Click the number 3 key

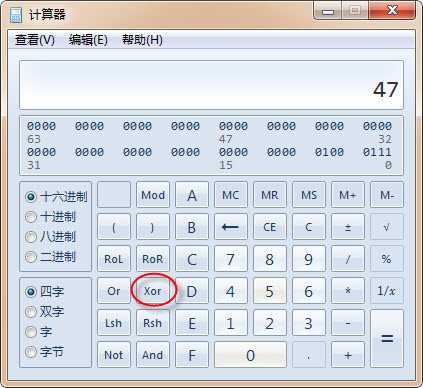pyautogui.click(x=309, y=323)
